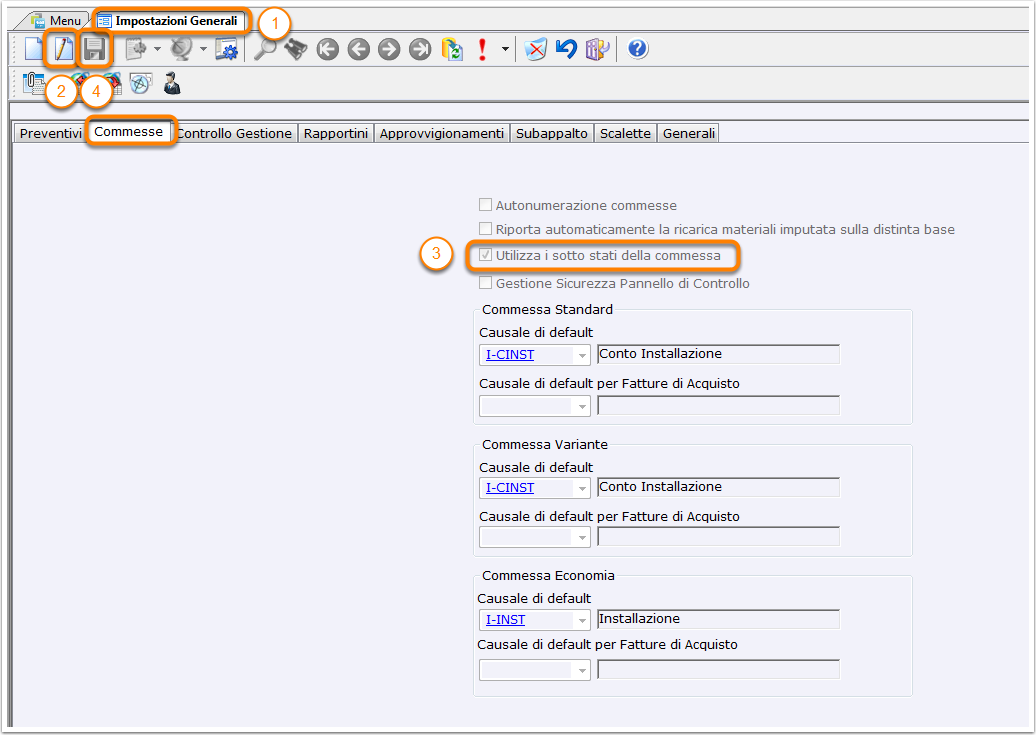Viewport: 1036px width, 735px height.
Task: Click the blue undo arrow icon
Action: (566, 49)
